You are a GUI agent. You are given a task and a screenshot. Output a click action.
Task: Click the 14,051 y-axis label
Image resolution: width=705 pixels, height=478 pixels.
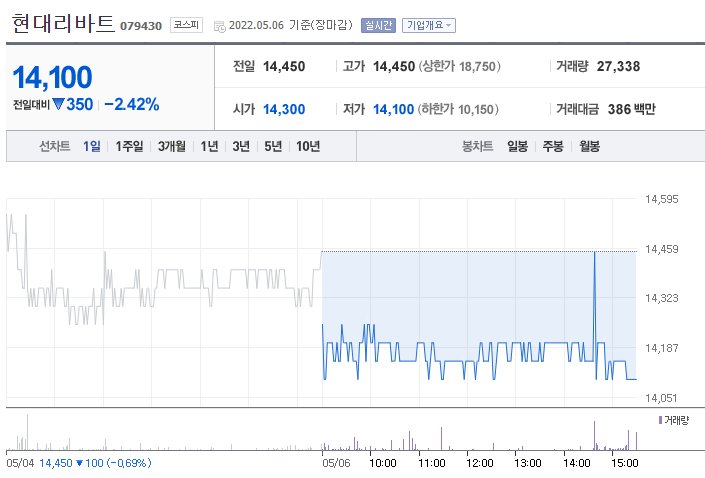661,398
